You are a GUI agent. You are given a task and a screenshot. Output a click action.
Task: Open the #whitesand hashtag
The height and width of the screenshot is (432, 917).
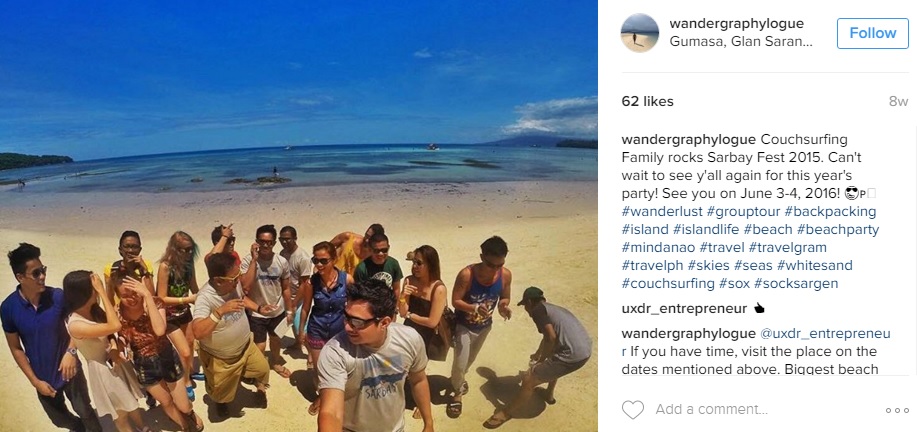[815, 265]
